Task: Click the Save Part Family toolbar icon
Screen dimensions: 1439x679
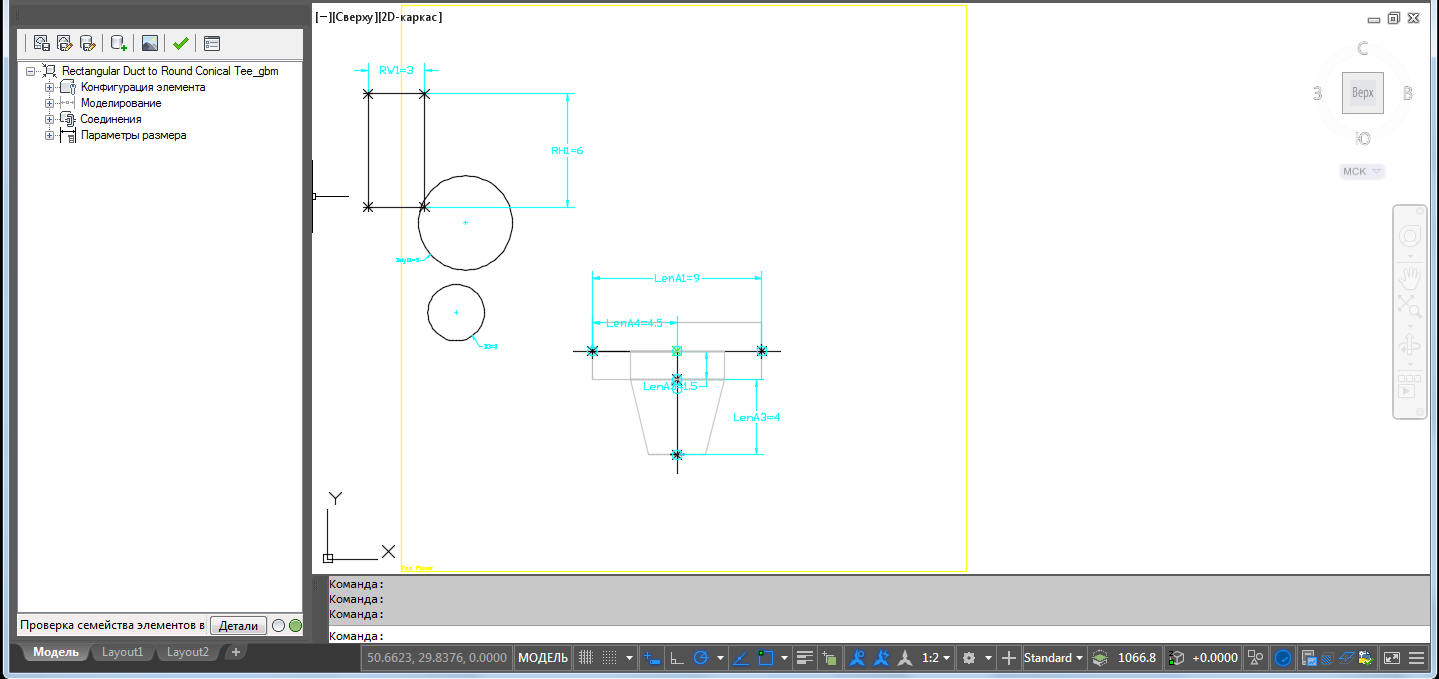Action: pyautogui.click(x=41, y=43)
